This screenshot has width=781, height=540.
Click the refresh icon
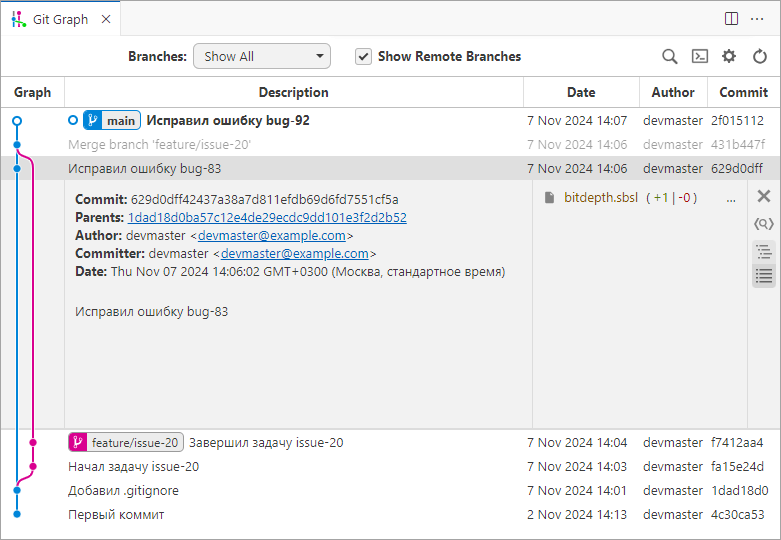(760, 57)
